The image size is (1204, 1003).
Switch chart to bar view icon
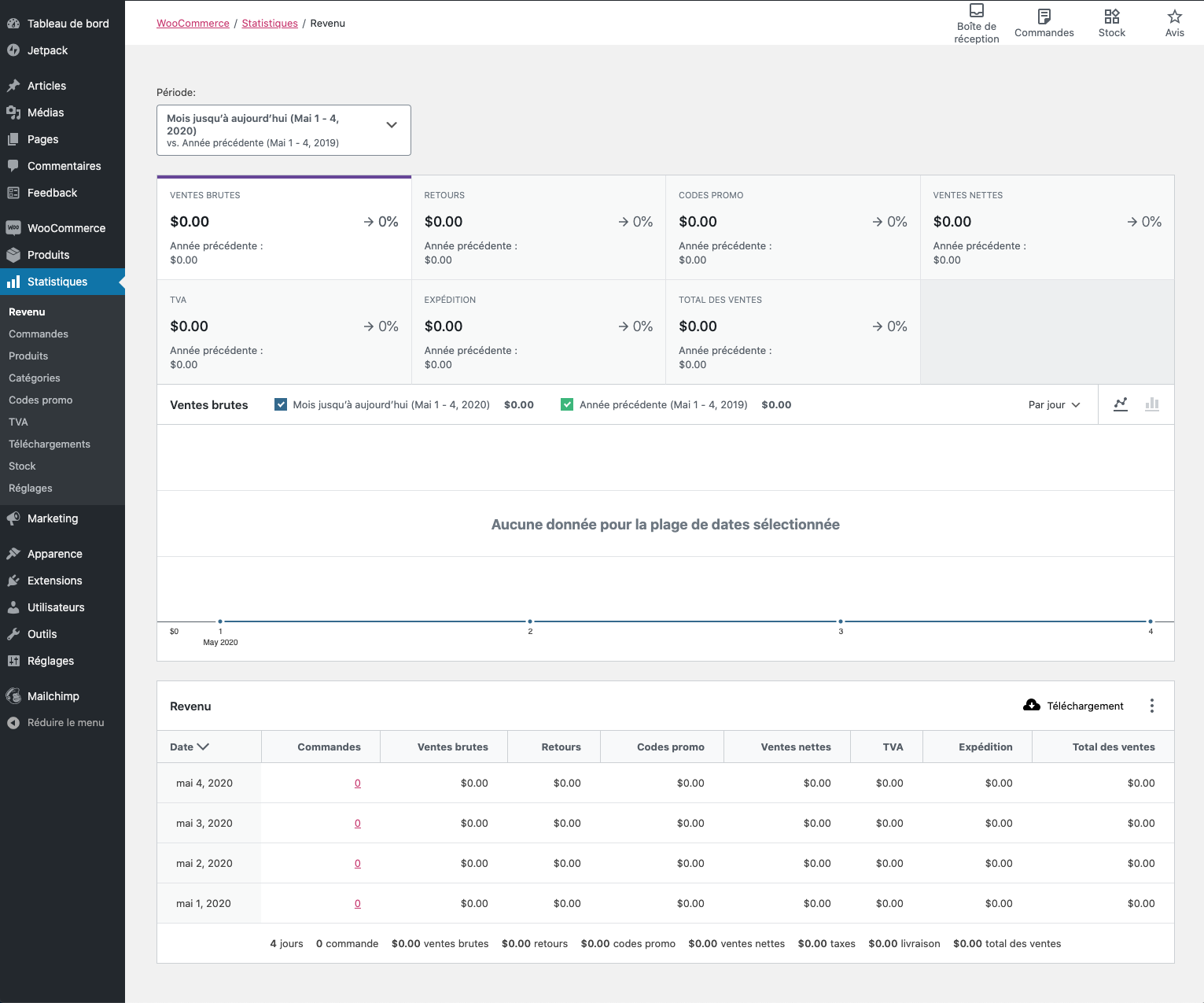1152,404
